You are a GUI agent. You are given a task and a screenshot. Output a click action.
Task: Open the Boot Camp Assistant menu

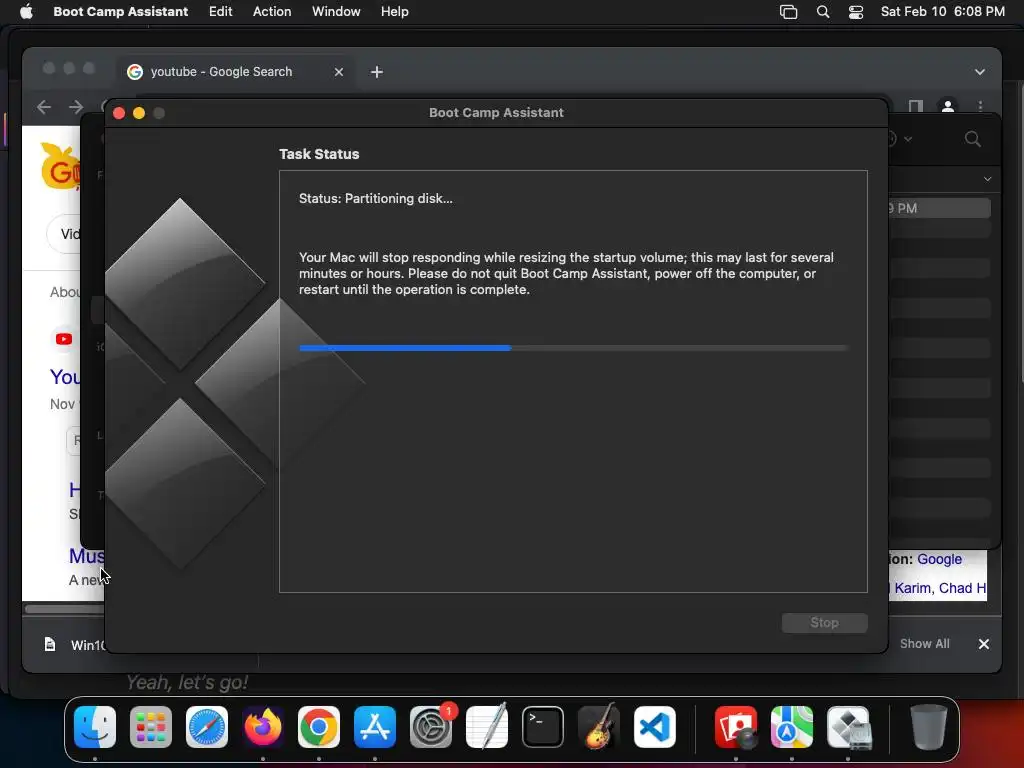120,11
